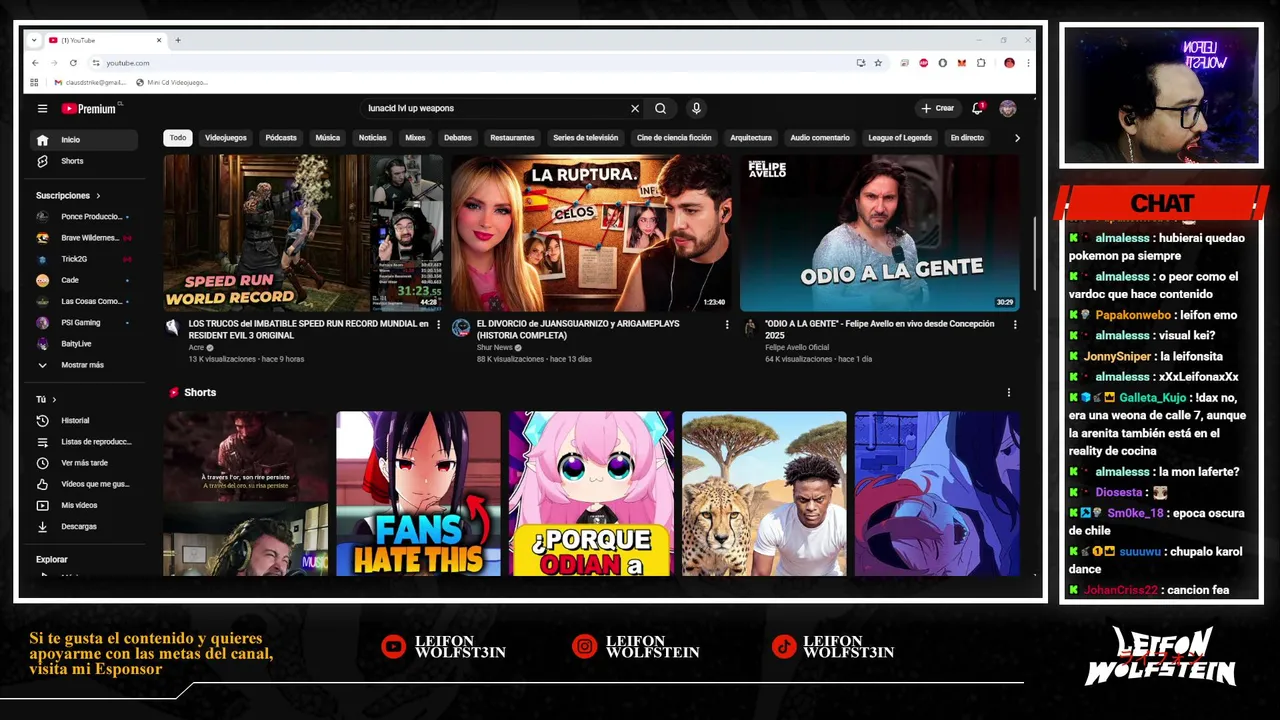Screen dimensions: 1280x720
Task: Click the Crear button
Action: [x=938, y=108]
